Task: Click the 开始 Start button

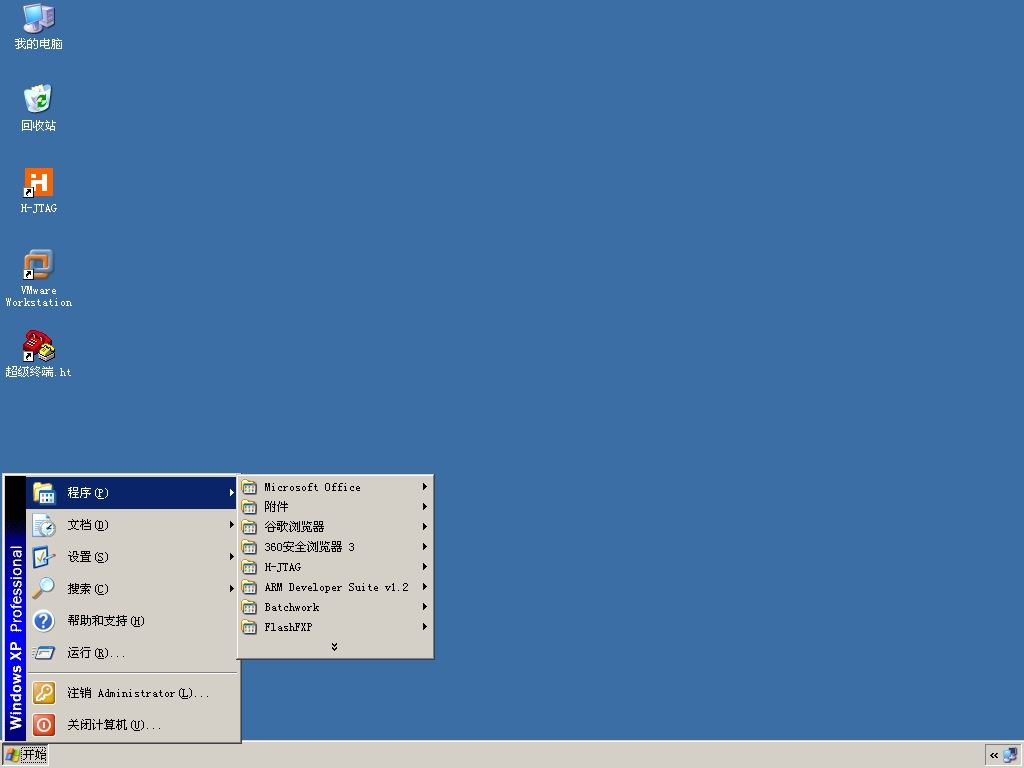Action: coord(26,756)
